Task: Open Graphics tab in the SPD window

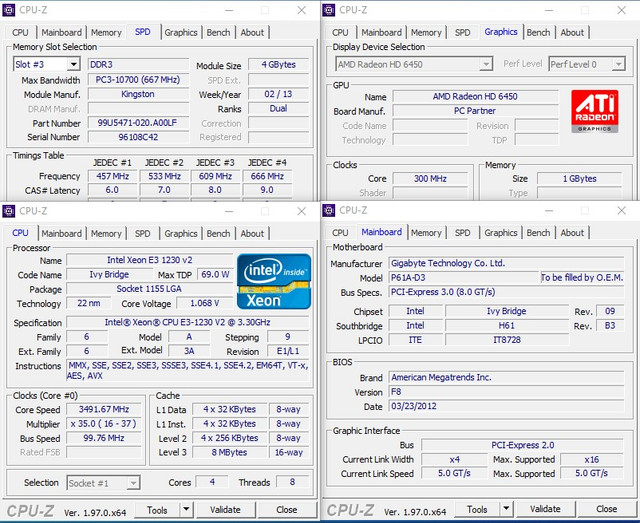Action: pos(181,32)
